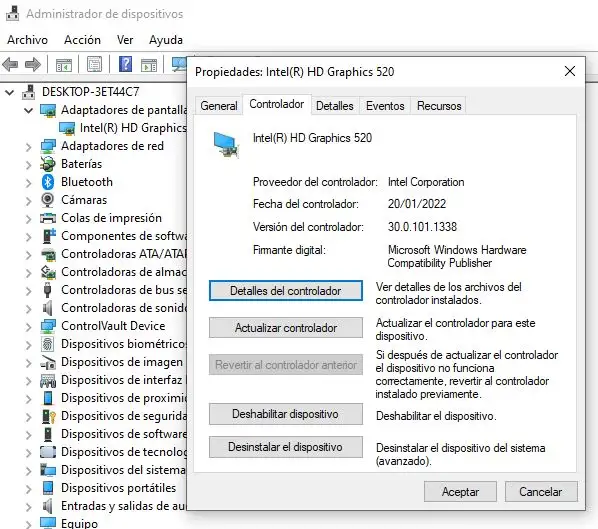
Task: Select Intel(R) HD Graphics in device tree
Action: 133,128
